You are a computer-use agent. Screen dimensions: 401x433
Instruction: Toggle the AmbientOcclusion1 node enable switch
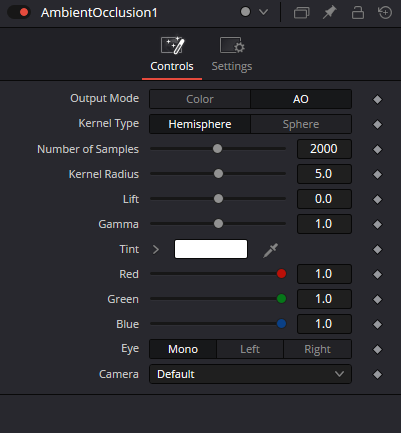click(x=19, y=12)
